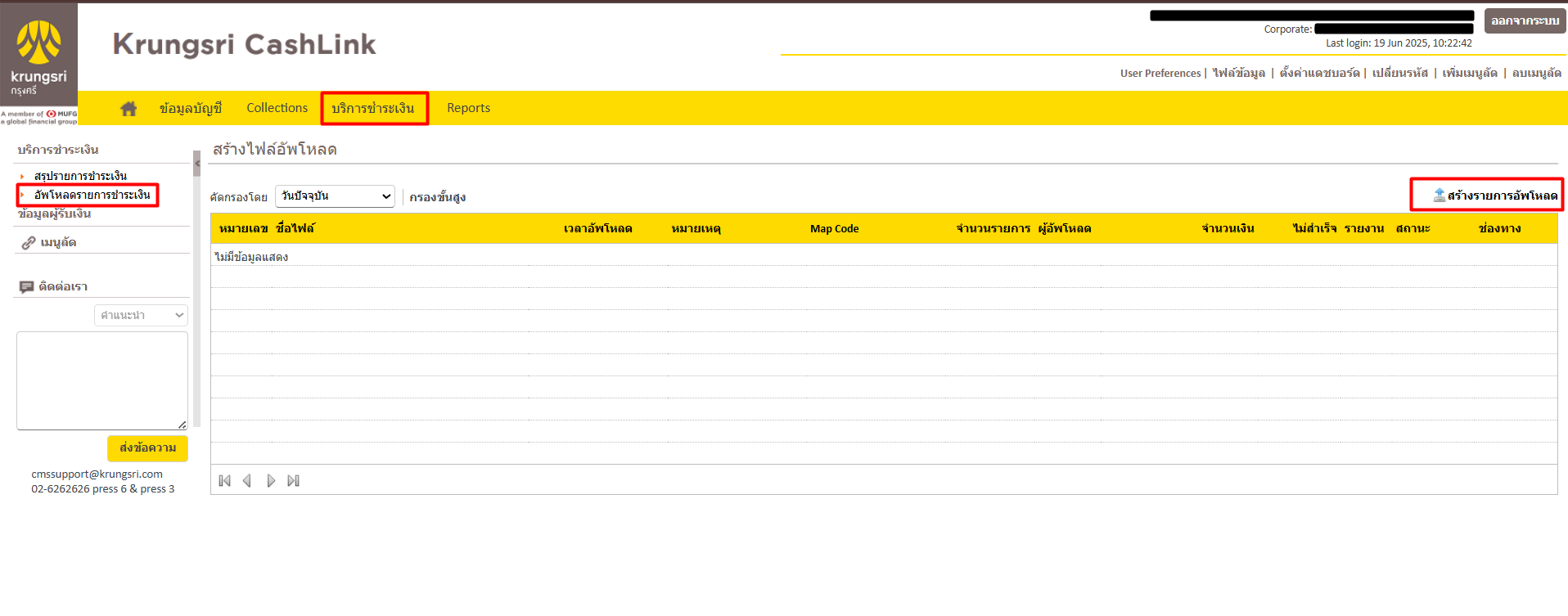Sort by สถานะ column header
Screen dimensions: 1568x616
pyautogui.click(x=1413, y=228)
